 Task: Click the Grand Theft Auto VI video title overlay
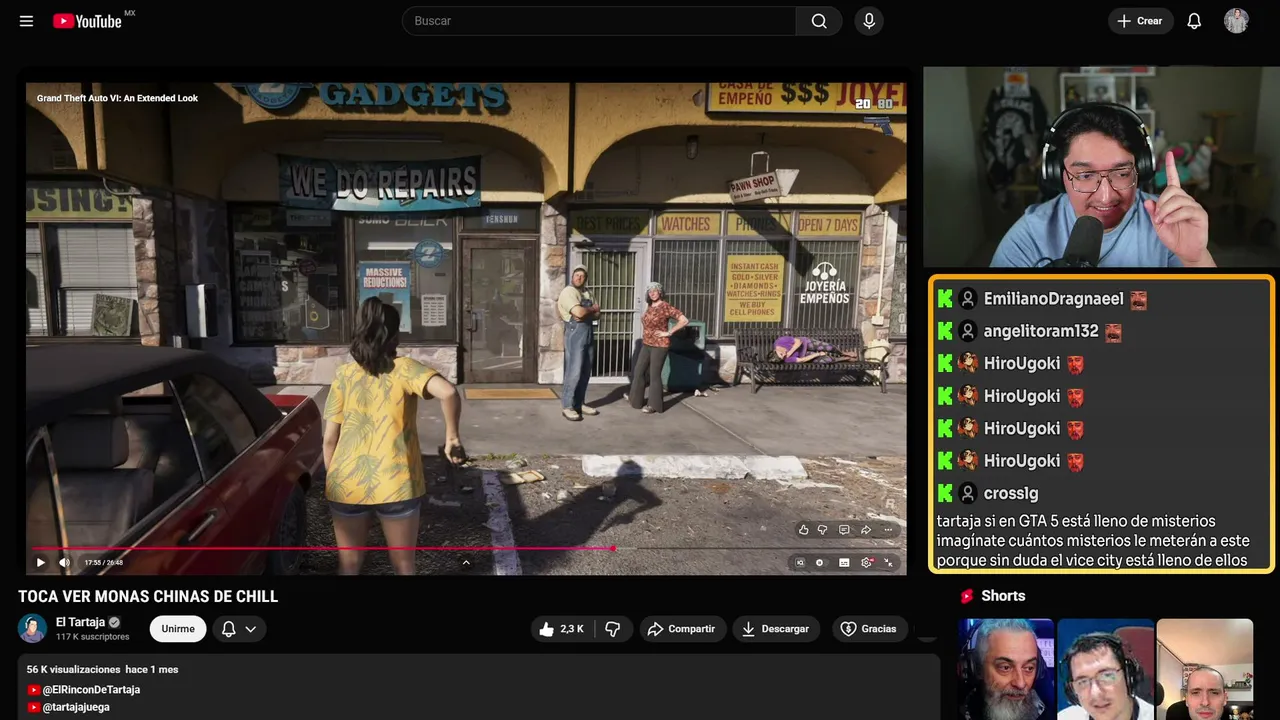click(x=117, y=98)
